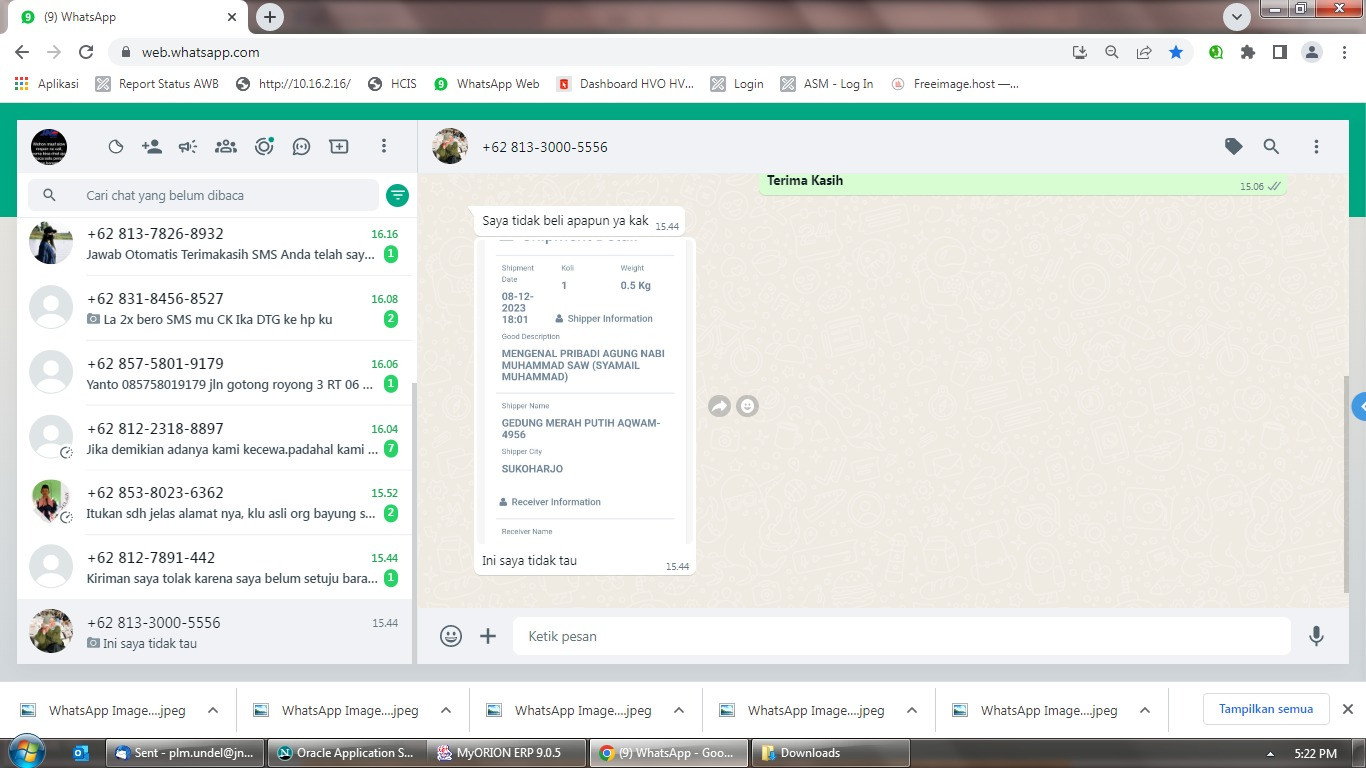The height and width of the screenshot is (768, 1366).
Task: Switch to the (9) WhatsApp tab
Action: (126, 17)
